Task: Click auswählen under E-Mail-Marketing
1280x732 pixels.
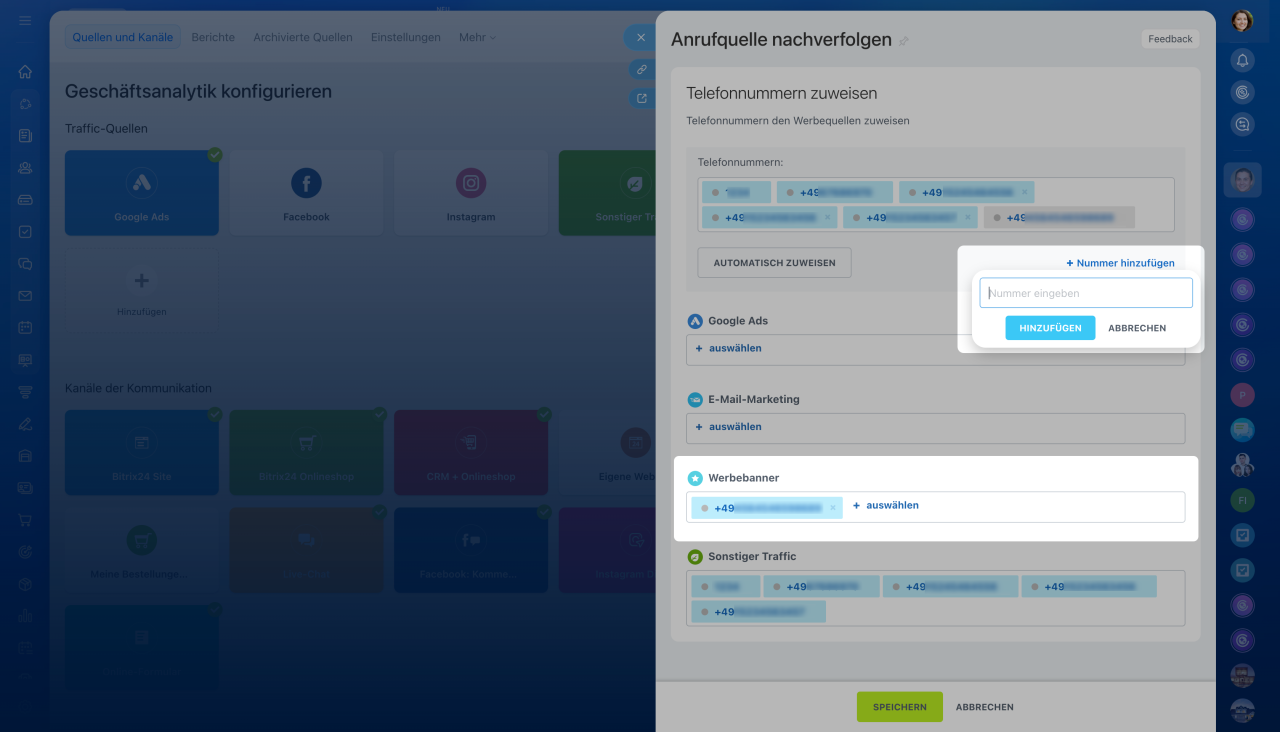Action: [x=729, y=427]
